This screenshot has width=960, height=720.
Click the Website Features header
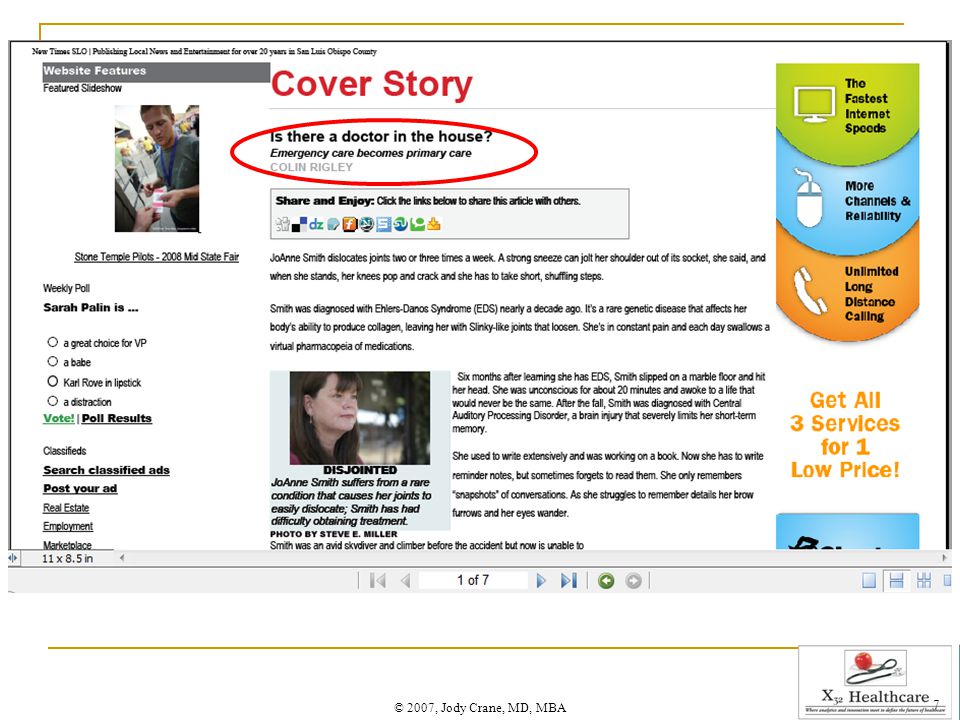(x=156, y=71)
